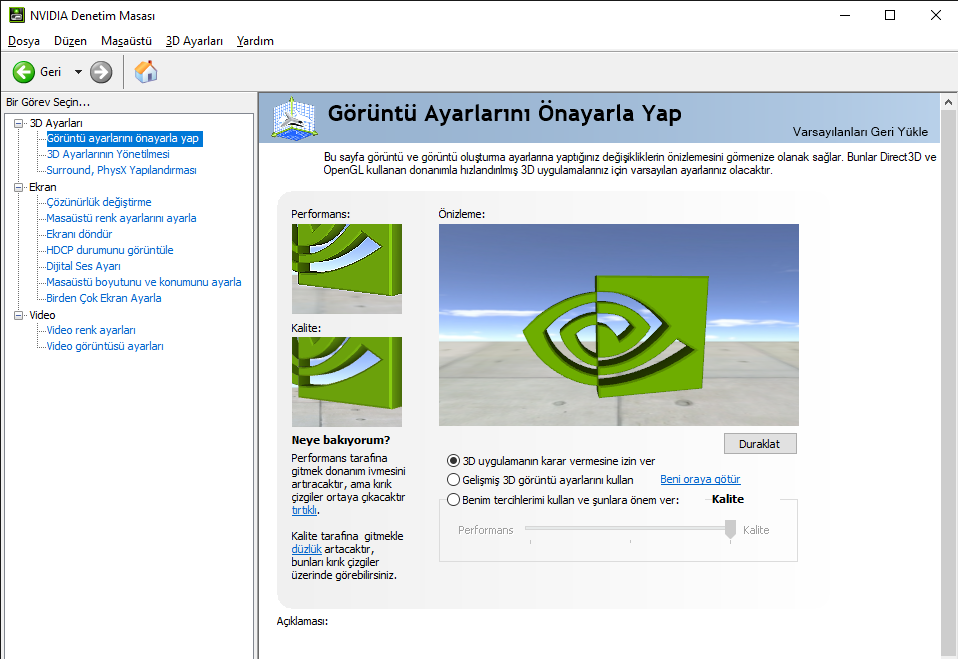Screen dimensions: 958x659
Task: Click the 'Video' tree category label
Action: [42, 315]
